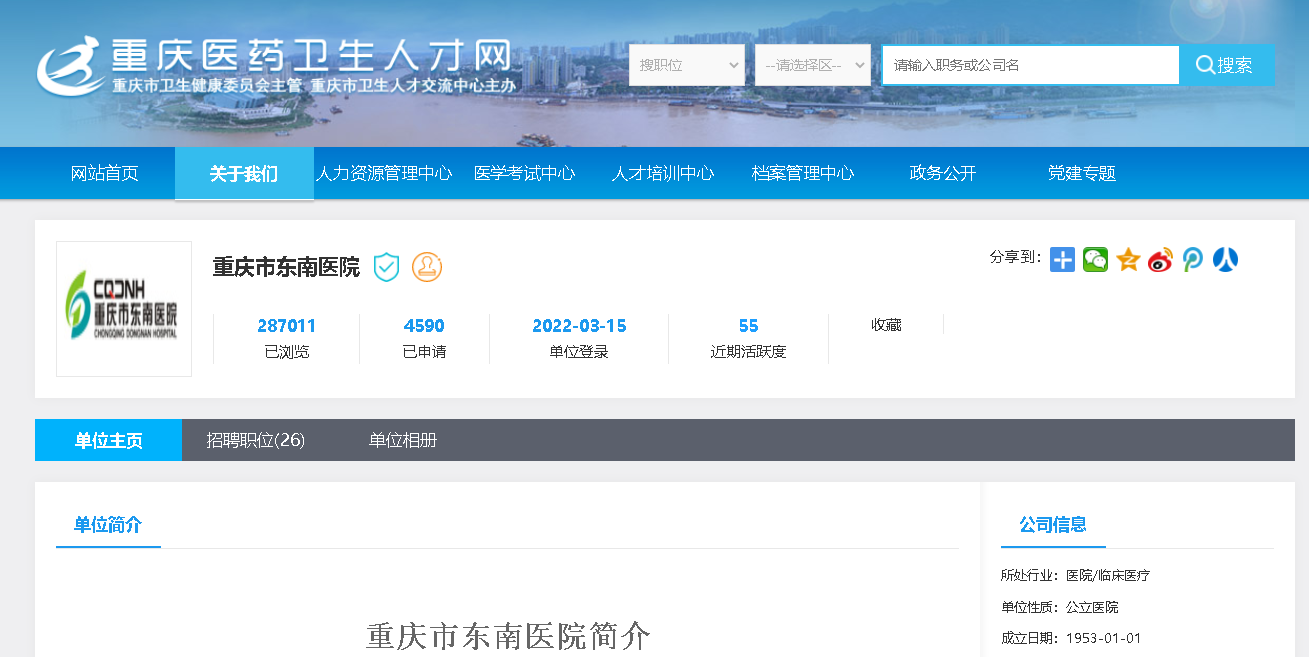The image size is (1309, 657).
Task: Share to Sina Weibo icon
Action: (x=1160, y=260)
